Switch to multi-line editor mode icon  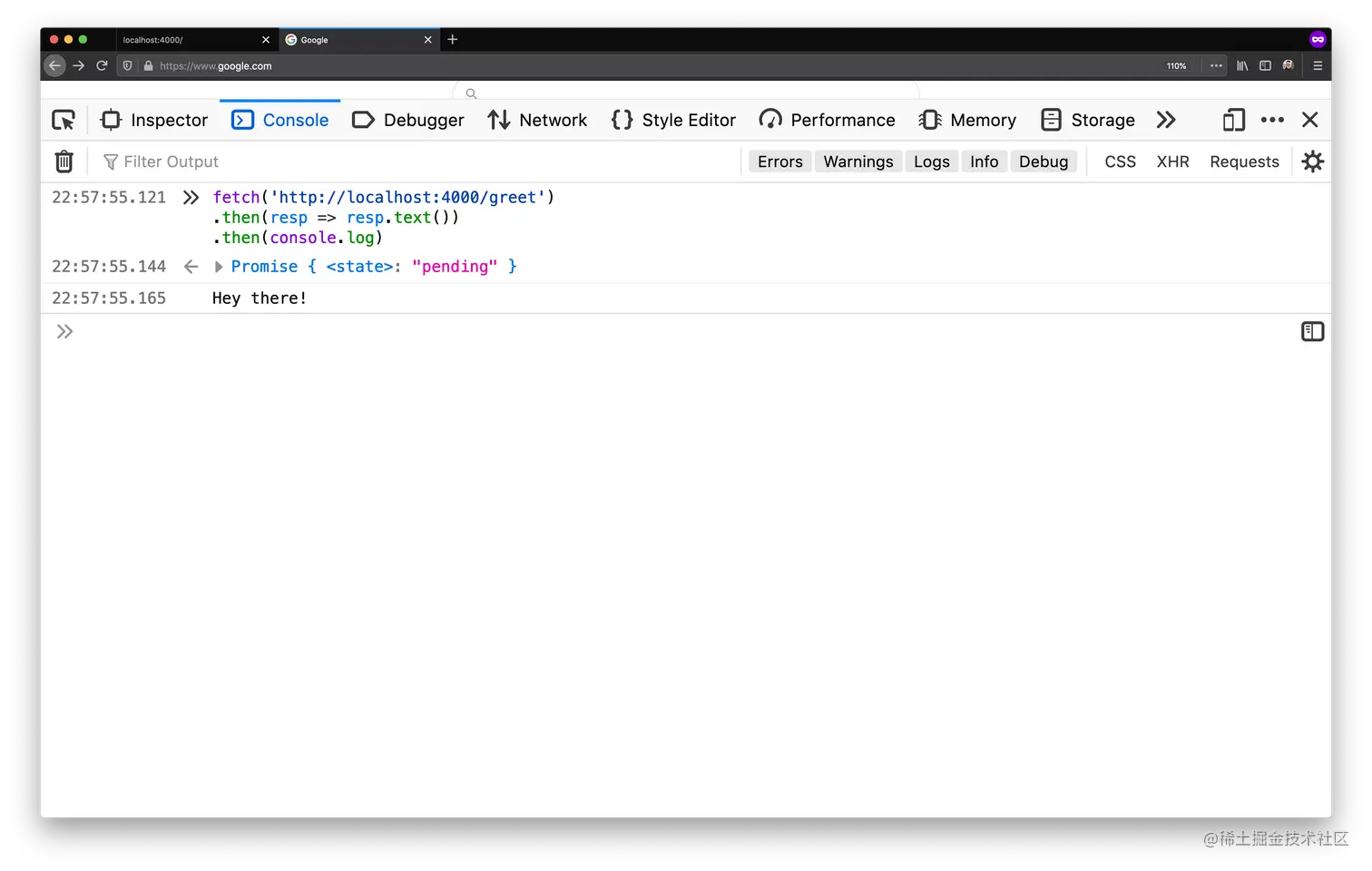click(1313, 332)
